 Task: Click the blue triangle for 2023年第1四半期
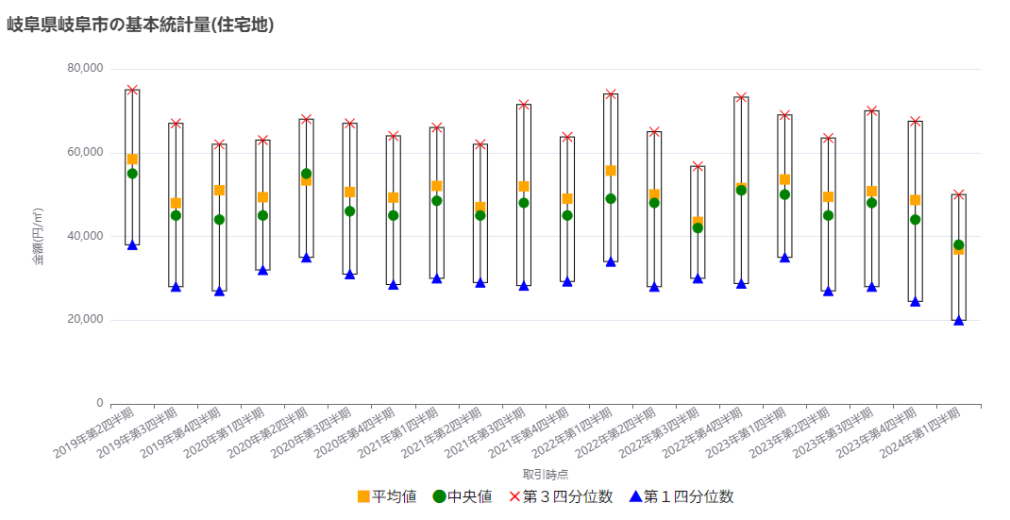pos(785,258)
